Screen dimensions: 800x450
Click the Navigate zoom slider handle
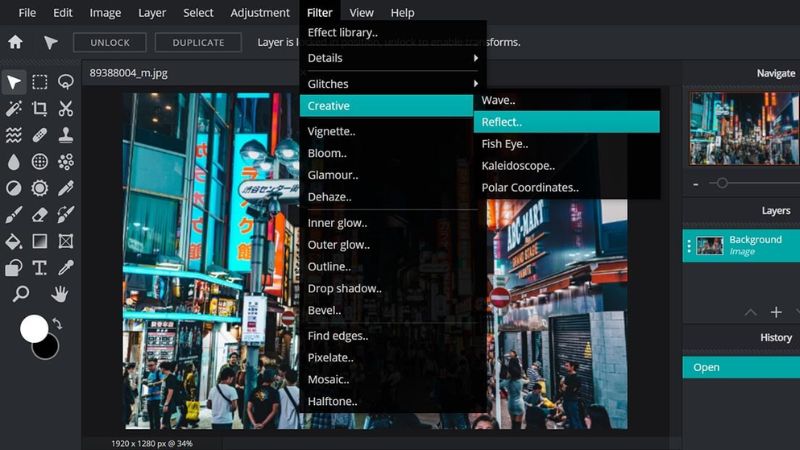click(719, 183)
